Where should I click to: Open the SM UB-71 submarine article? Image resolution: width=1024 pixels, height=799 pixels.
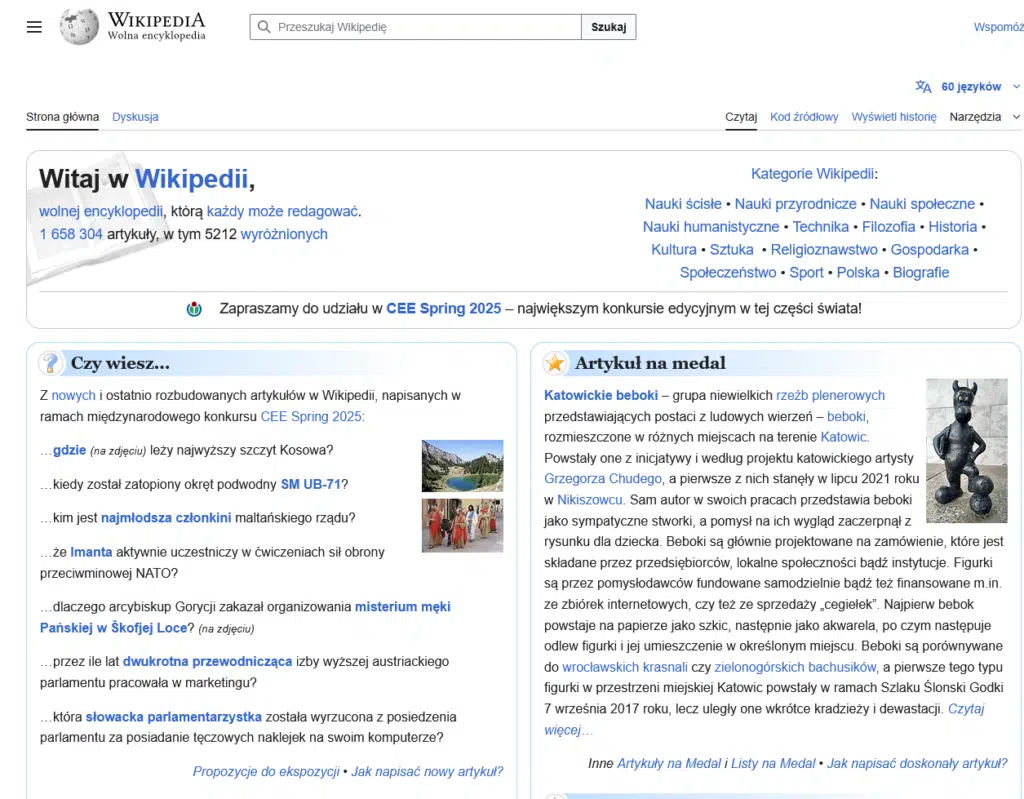[311, 484]
